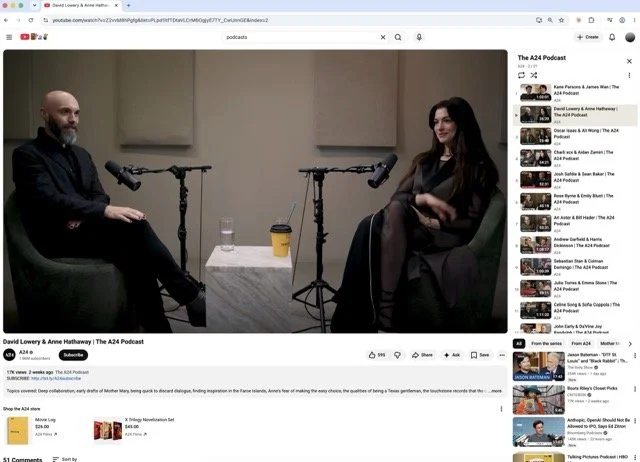Select the Mother chip
Image resolution: width=640 pixels, height=462 pixels.
610,344
